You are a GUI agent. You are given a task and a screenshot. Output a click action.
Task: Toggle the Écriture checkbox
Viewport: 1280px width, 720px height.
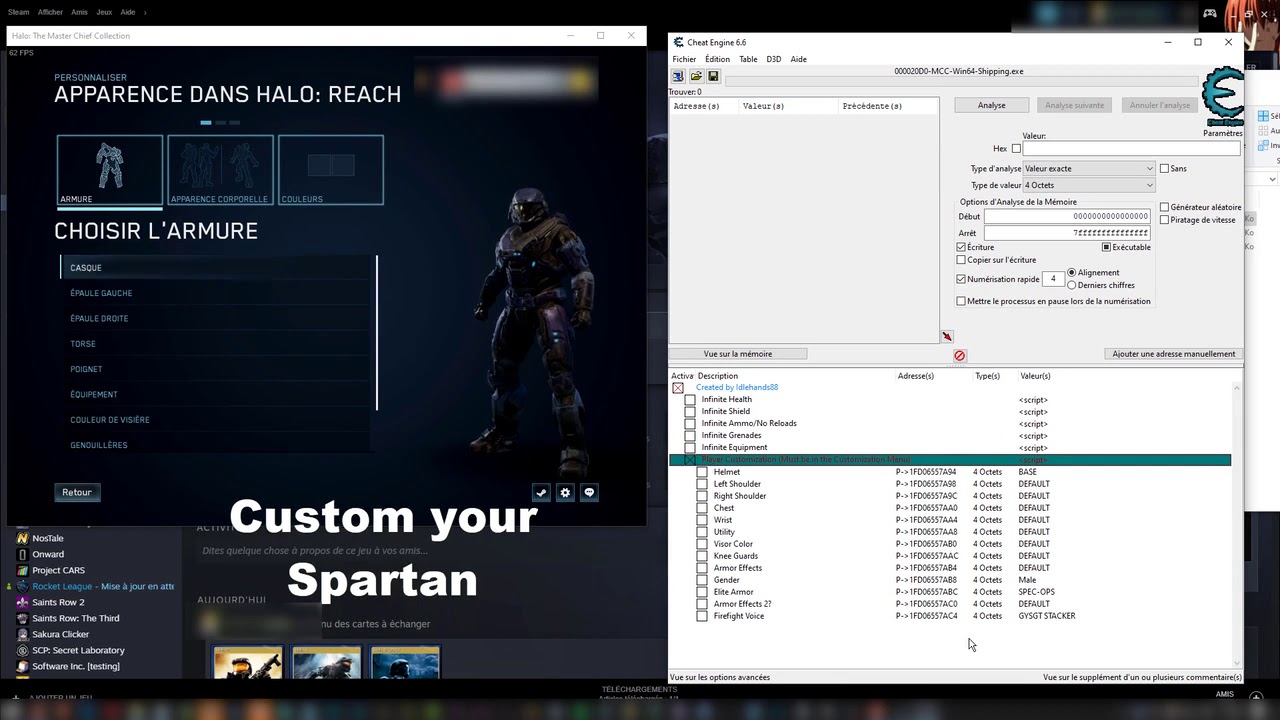click(x=961, y=247)
